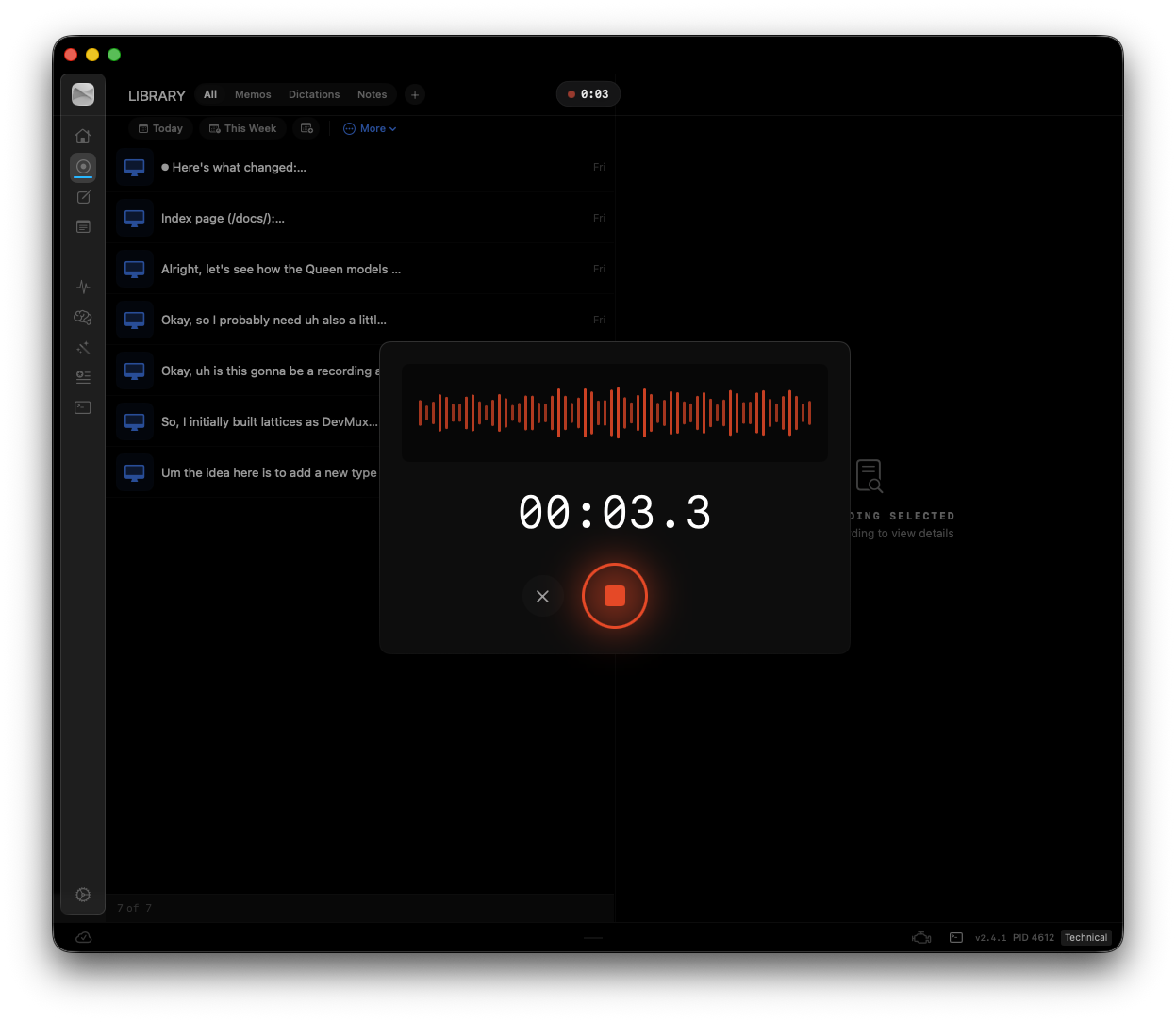This screenshot has height=1022, width=1176.
Task: Click monitor icon of "So, I initially" row
Action: (135, 421)
